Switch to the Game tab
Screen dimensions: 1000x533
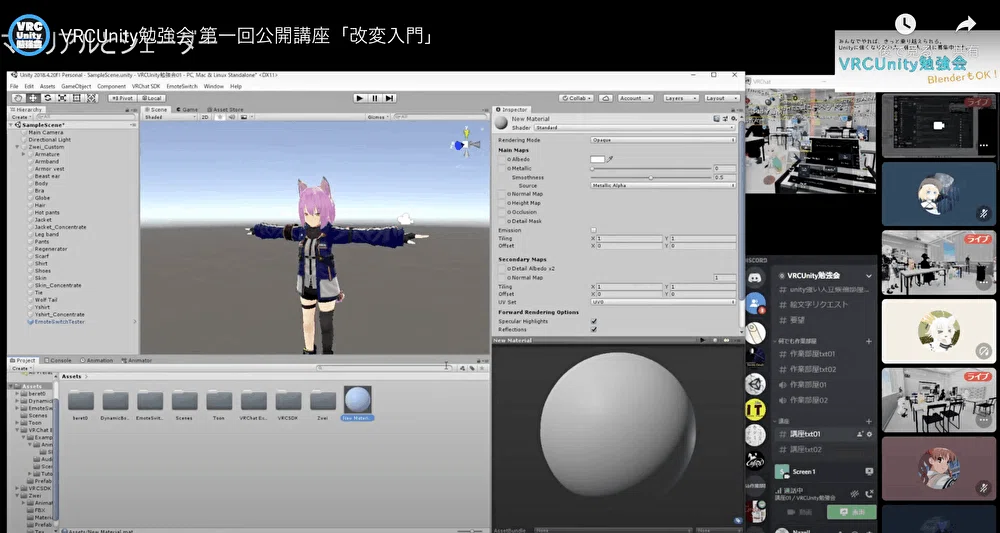coord(187,110)
